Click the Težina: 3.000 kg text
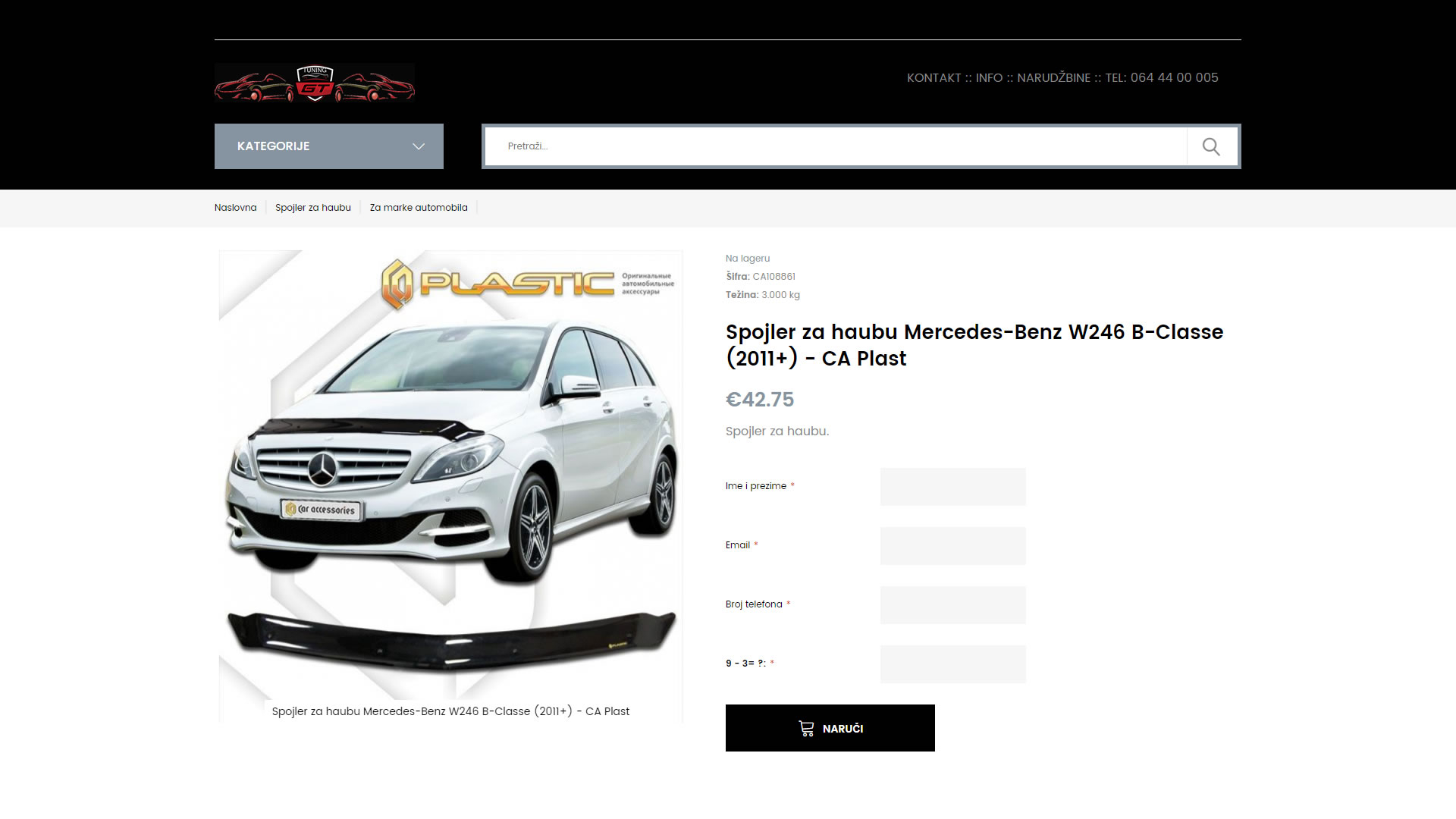 click(x=763, y=295)
